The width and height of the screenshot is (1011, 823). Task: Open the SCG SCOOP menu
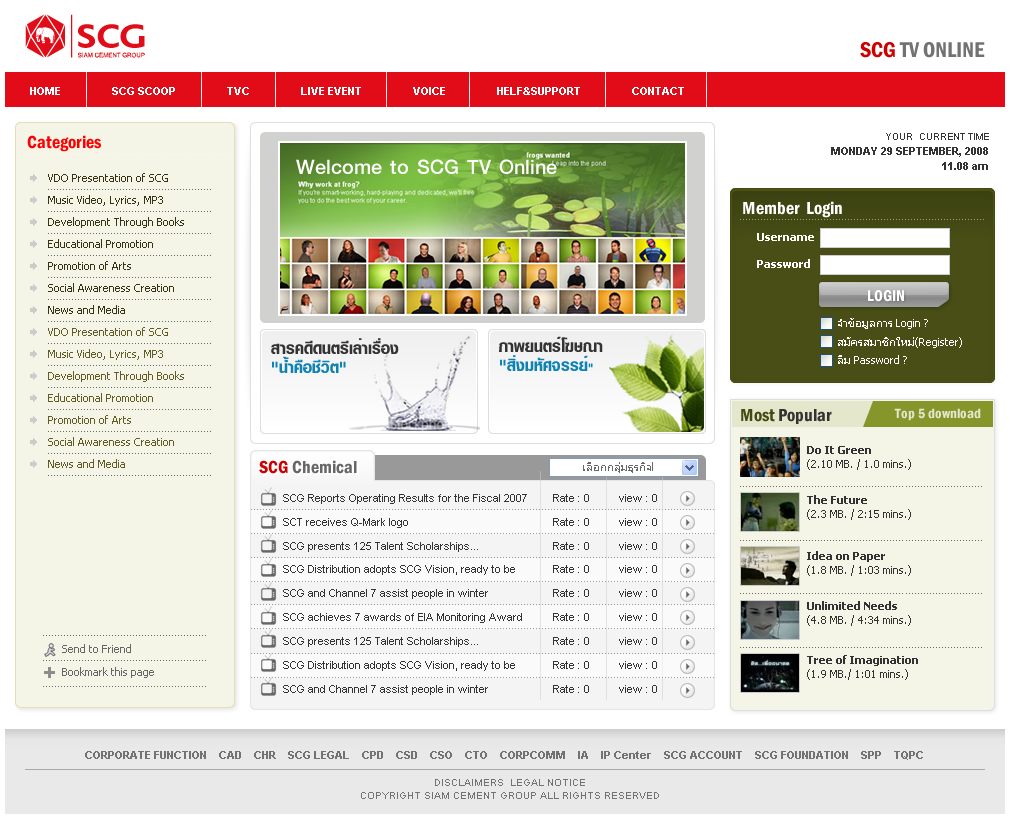[143, 91]
